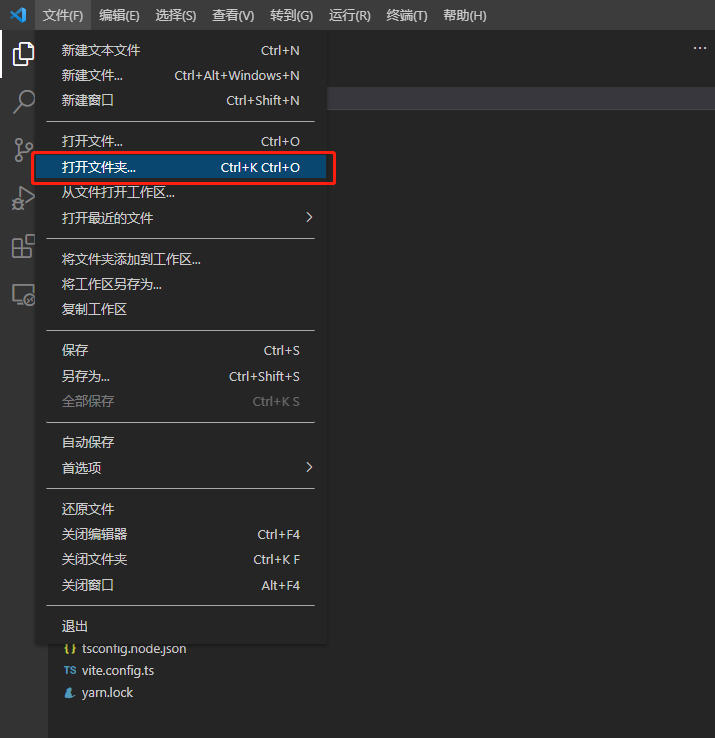Choose 退出 menu entry
715x738 pixels.
181,626
